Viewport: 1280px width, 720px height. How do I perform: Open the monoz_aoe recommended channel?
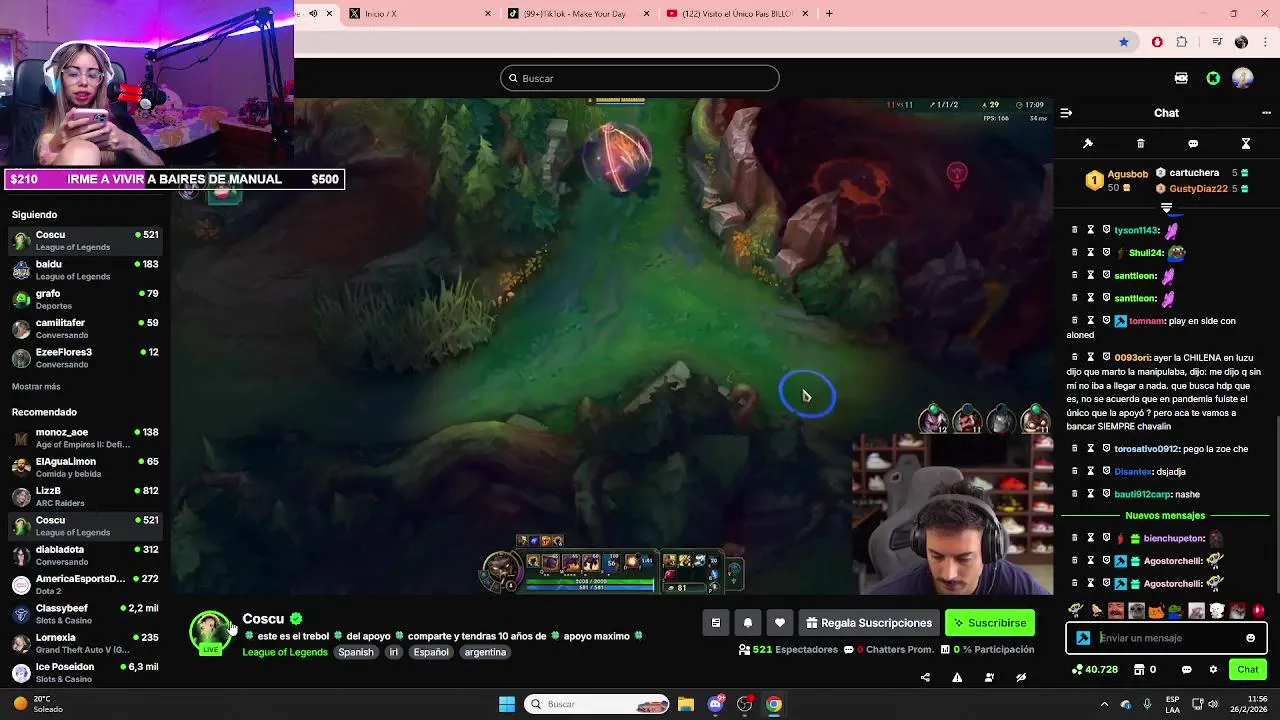point(85,438)
